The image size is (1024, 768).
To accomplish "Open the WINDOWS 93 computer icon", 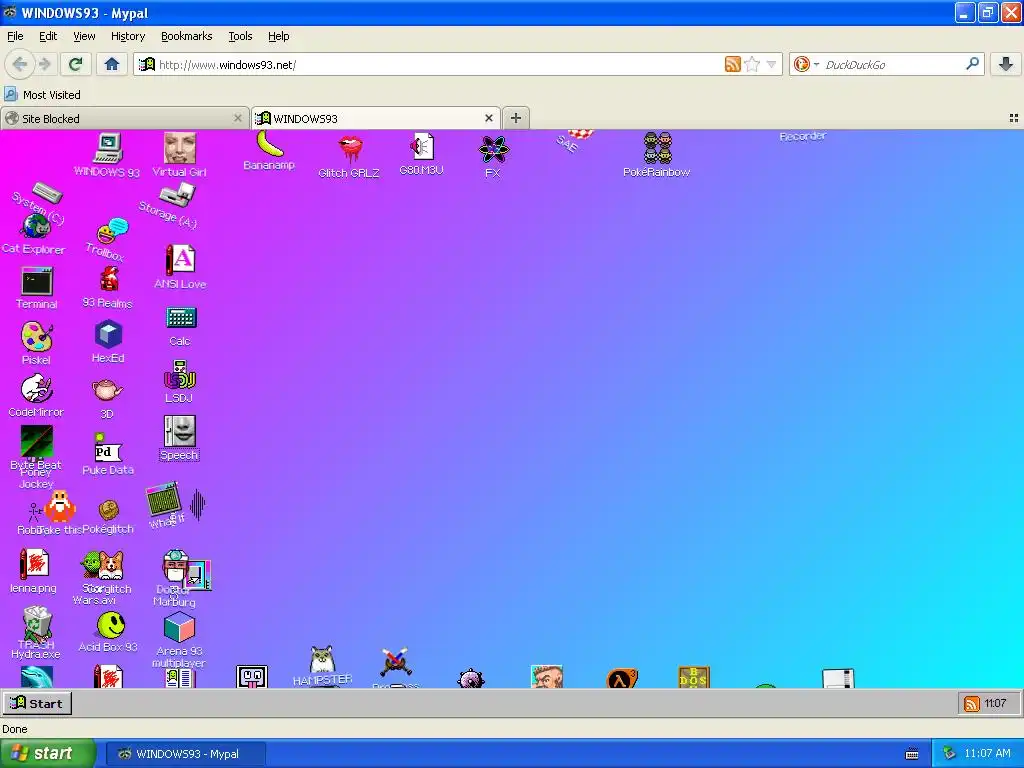I will click(x=108, y=148).
